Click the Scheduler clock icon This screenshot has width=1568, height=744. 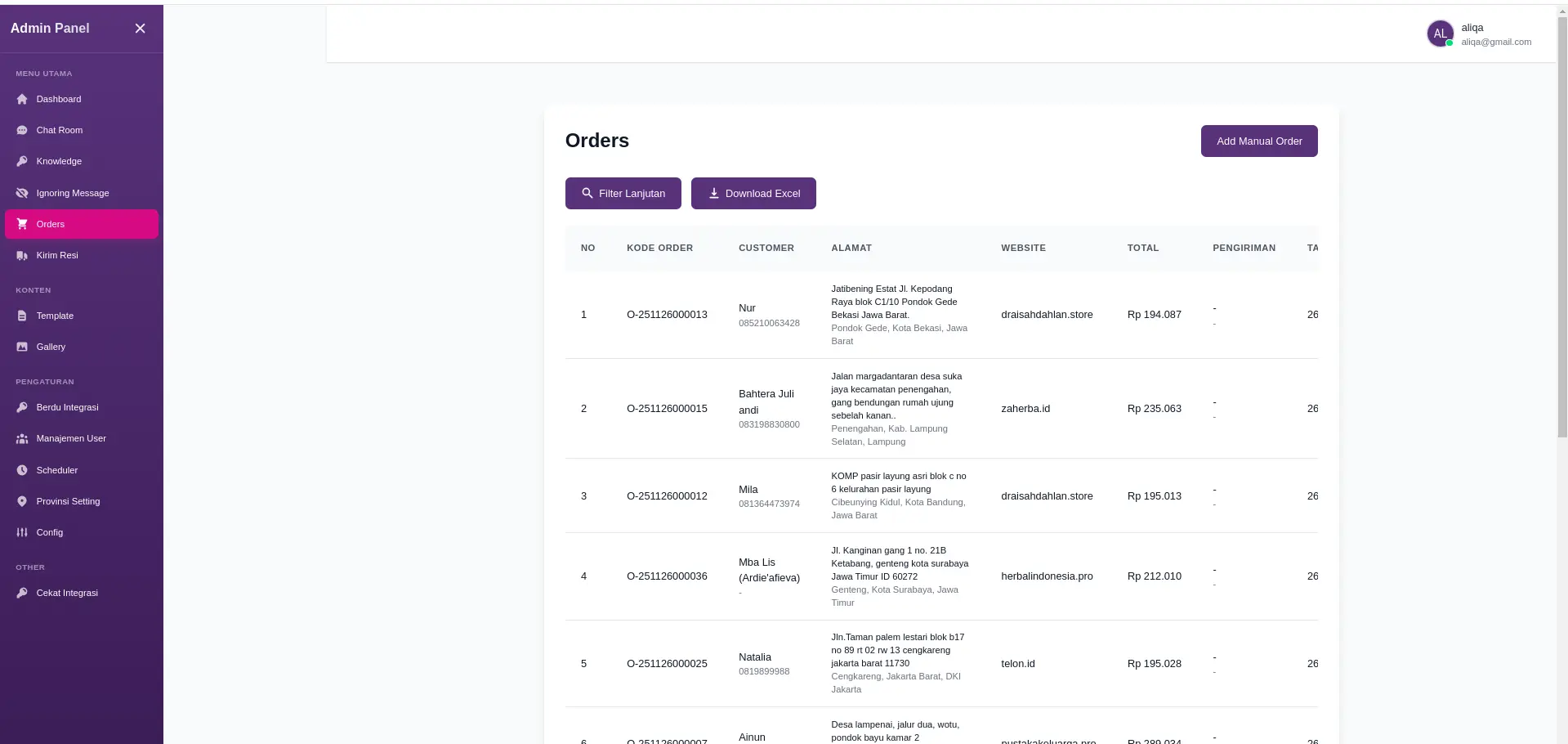pos(21,470)
